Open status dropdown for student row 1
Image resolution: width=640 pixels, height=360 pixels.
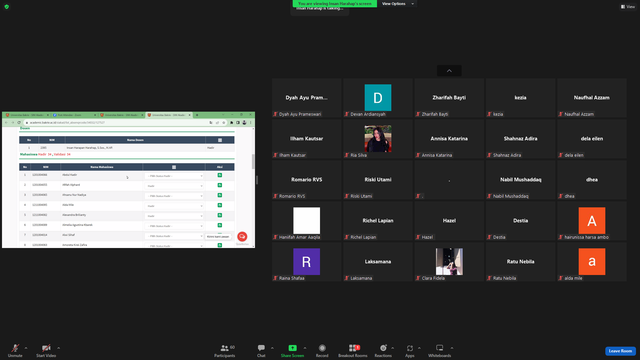pyautogui.click(x=174, y=176)
